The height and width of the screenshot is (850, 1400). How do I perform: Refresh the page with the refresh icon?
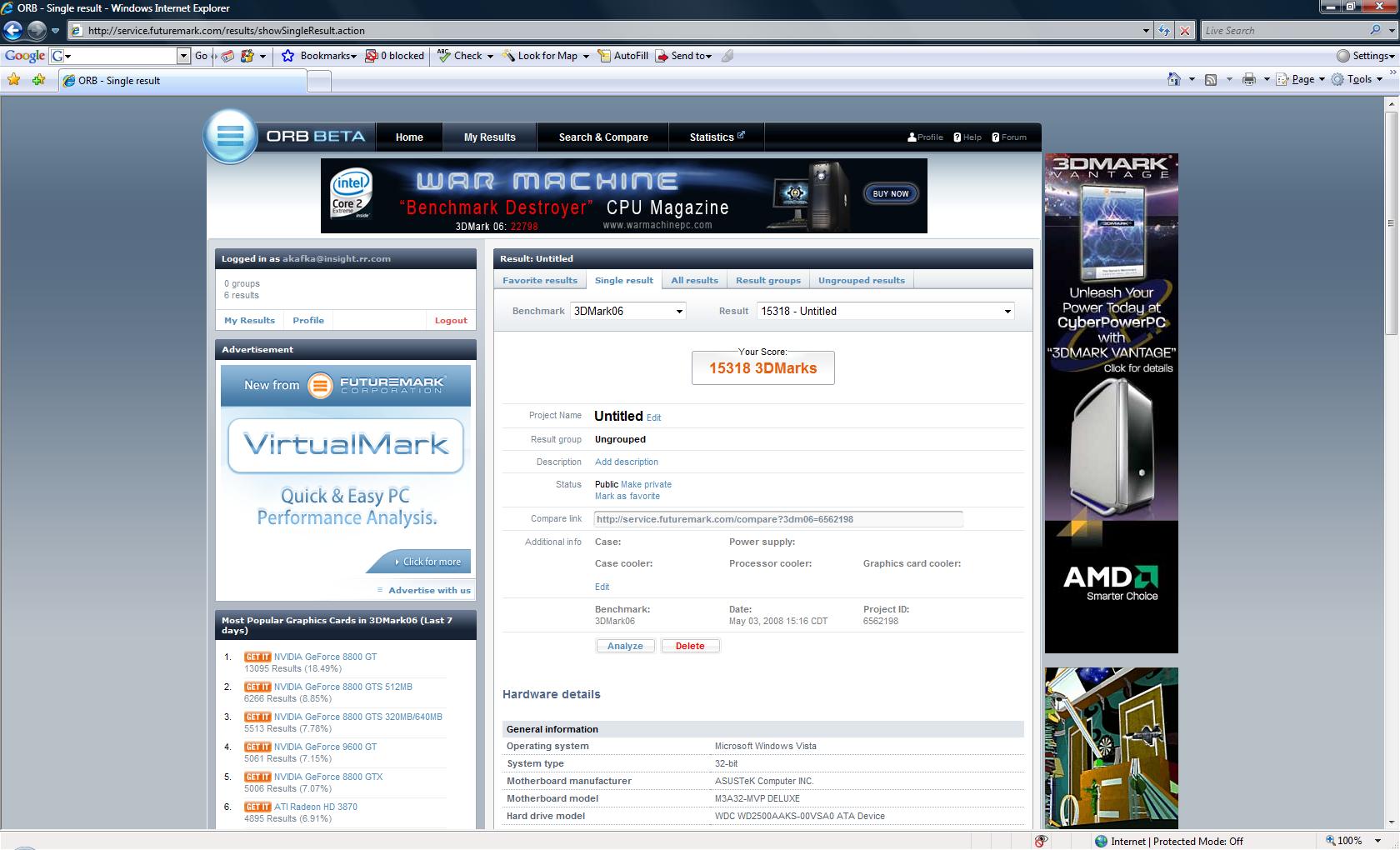(1164, 31)
